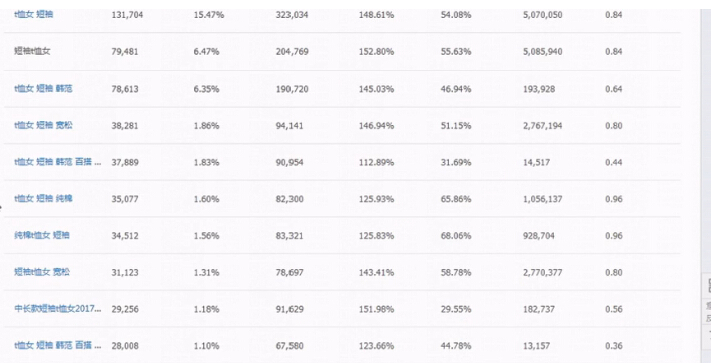This screenshot has height=363, width=711.
Task: Open keyword link in the 38,281 row
Action: 43,126
